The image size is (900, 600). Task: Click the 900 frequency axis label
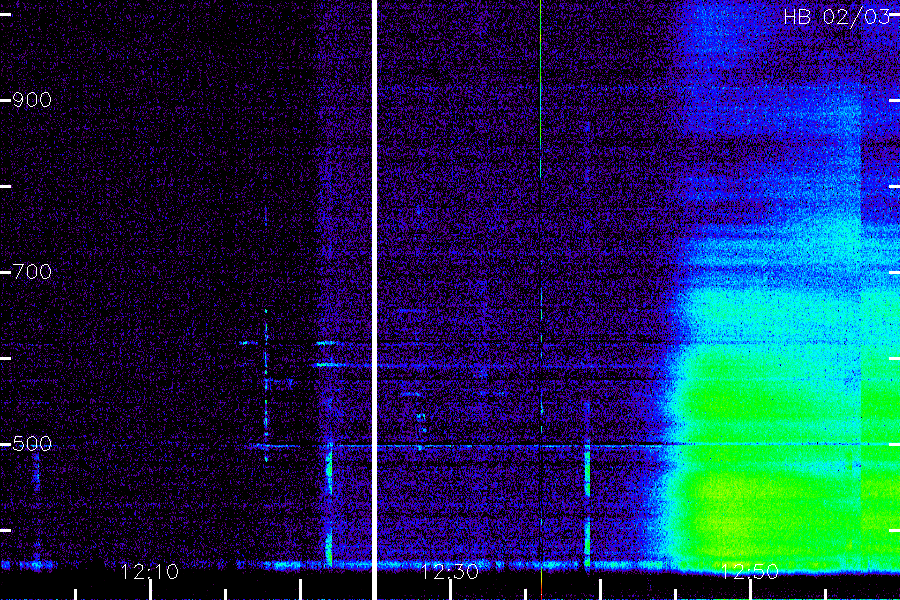(x=32, y=100)
